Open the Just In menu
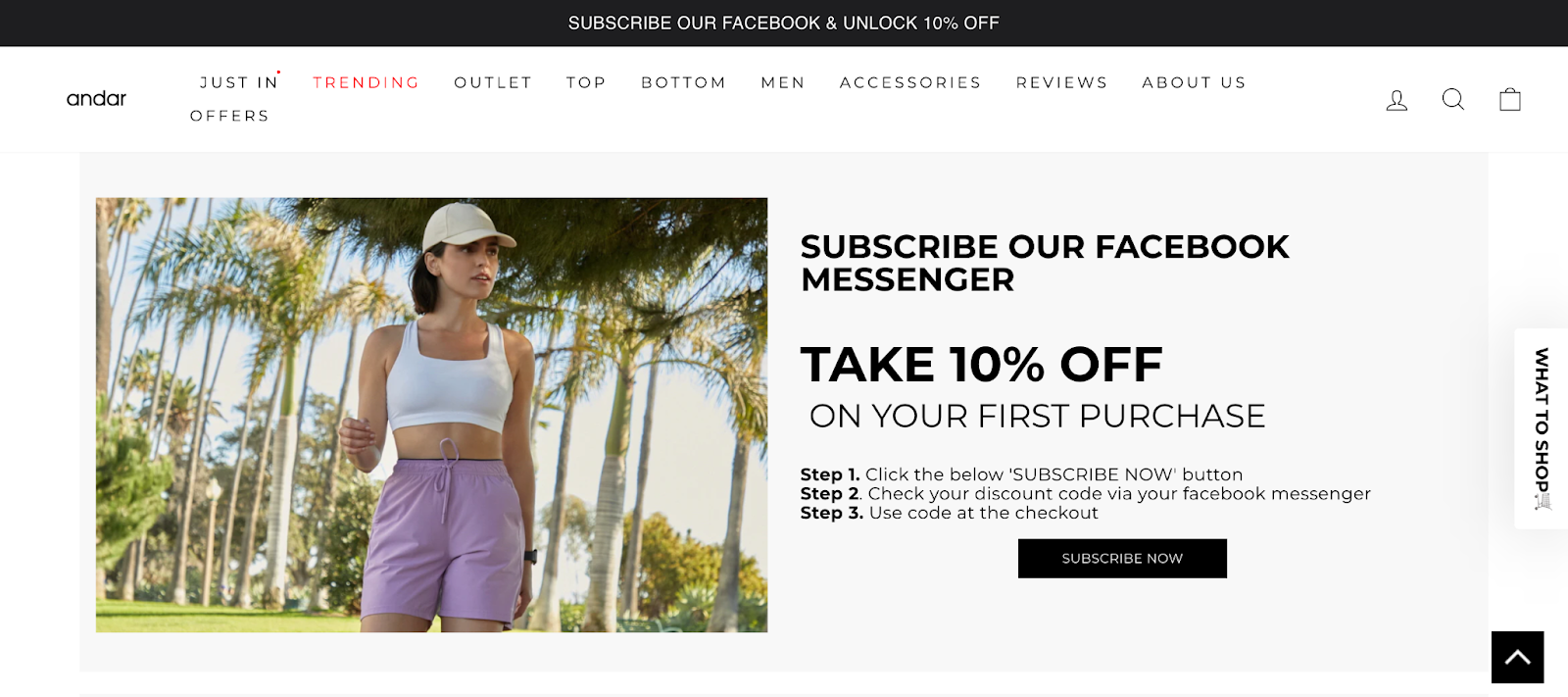The image size is (1568, 697). [239, 82]
